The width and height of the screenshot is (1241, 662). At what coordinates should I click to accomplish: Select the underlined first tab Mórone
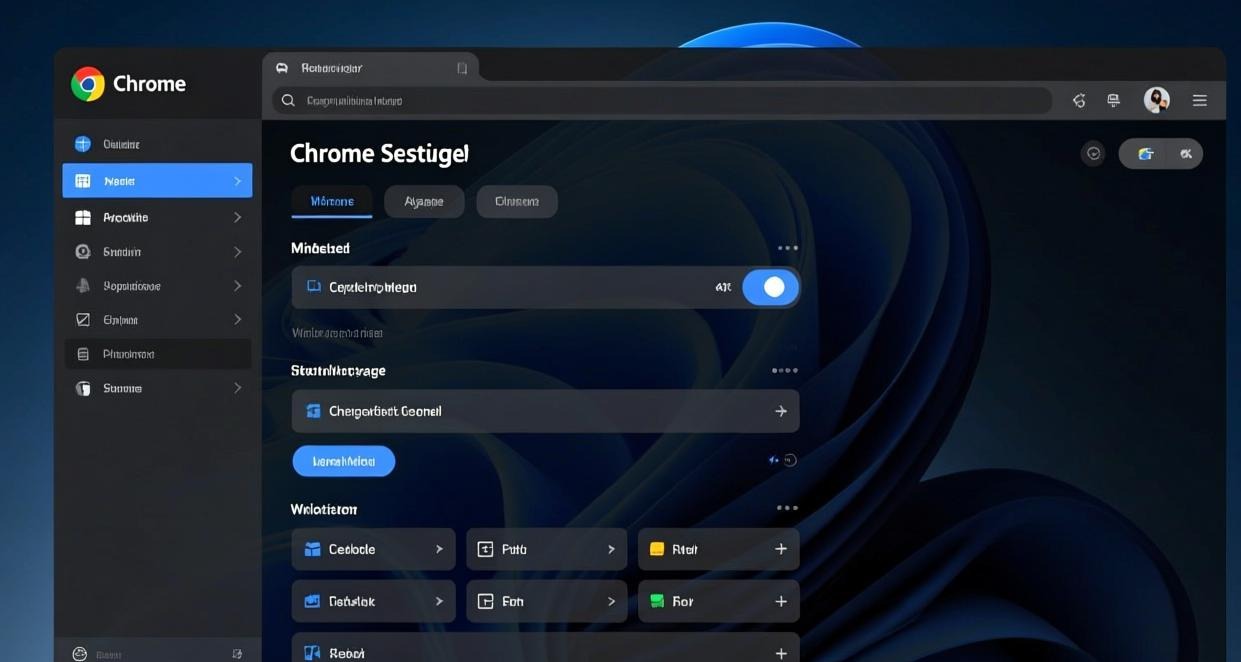point(332,201)
